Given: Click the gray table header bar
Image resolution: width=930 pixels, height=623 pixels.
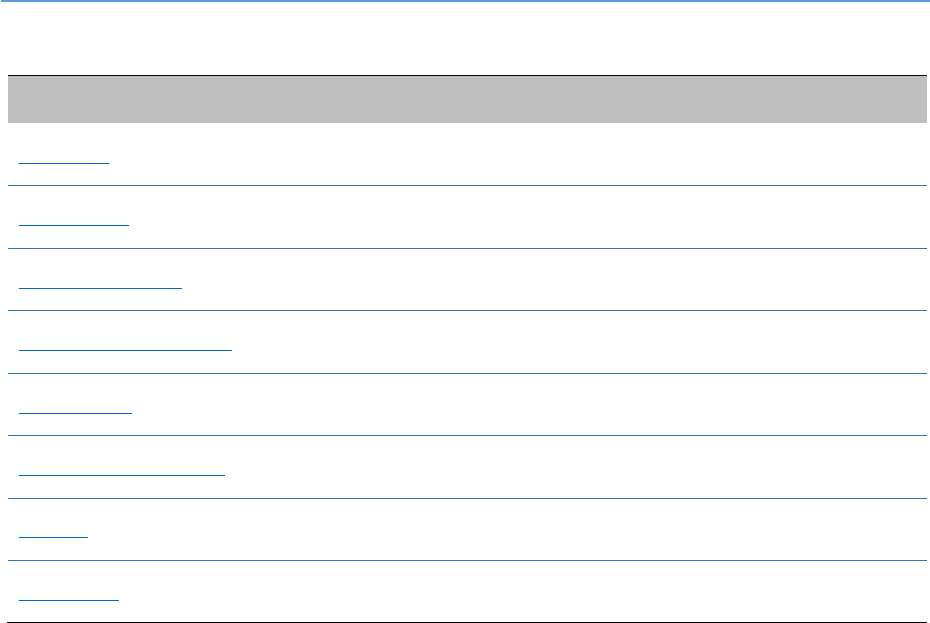Looking at the screenshot, I should tap(465, 99).
